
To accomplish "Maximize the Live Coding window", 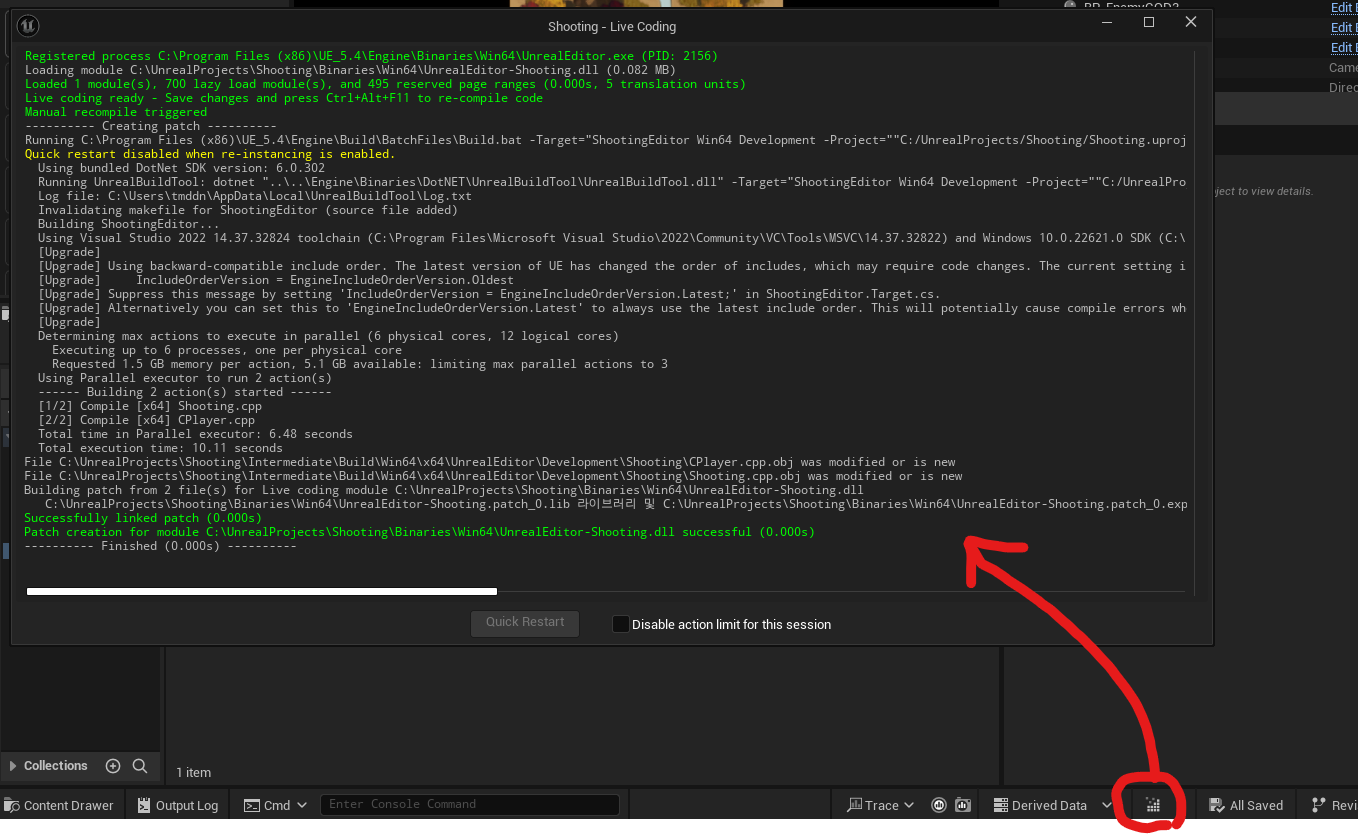I will (1149, 22).
